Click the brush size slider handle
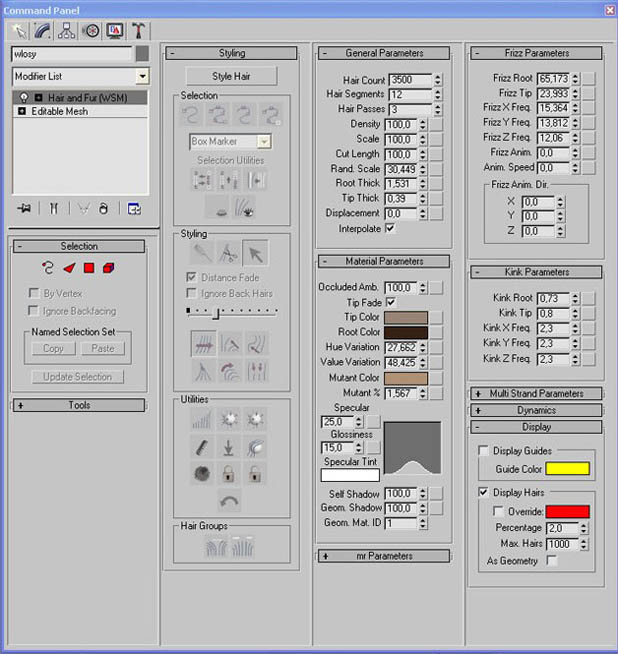 [x=216, y=313]
